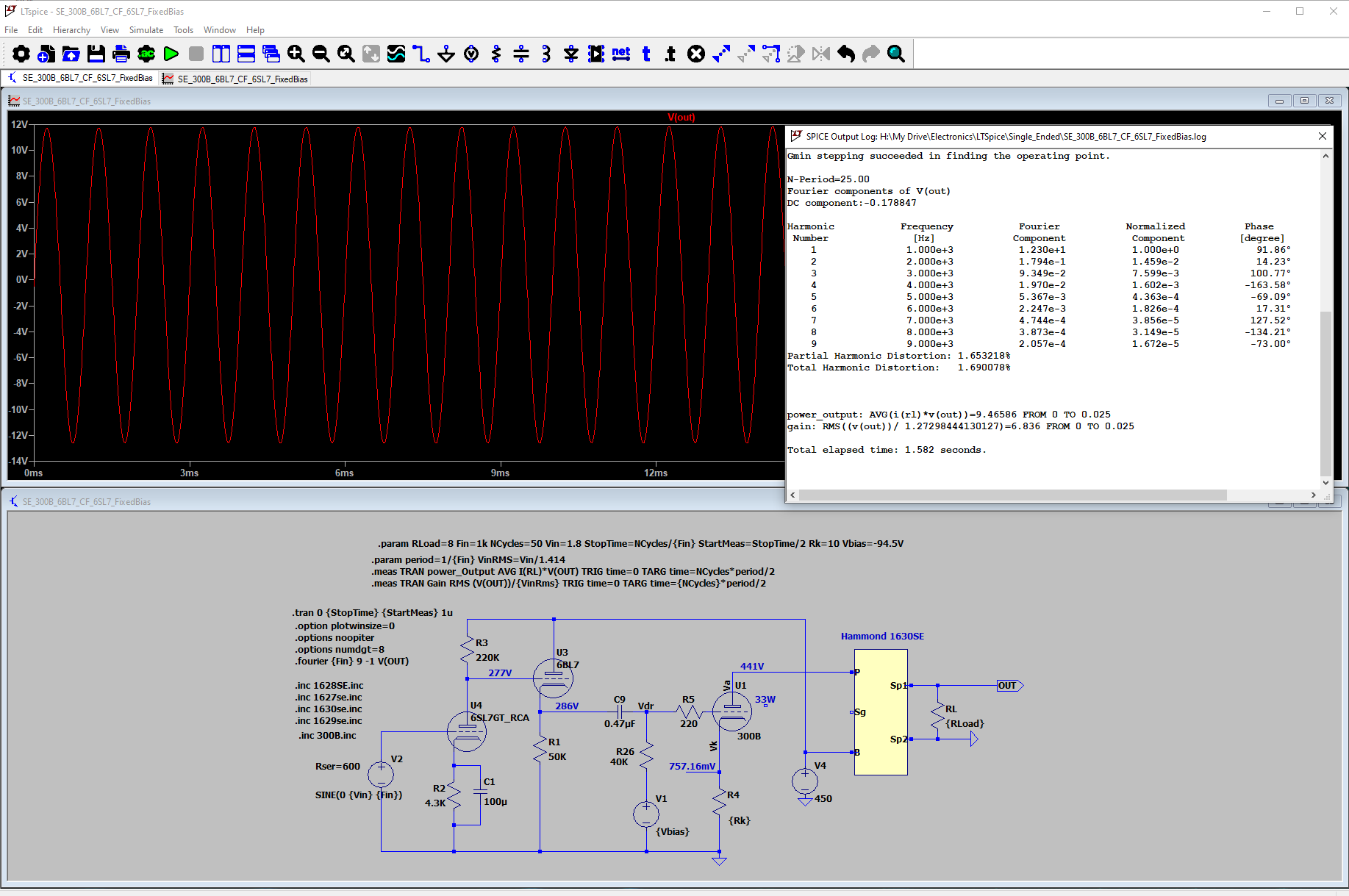Image resolution: width=1349 pixels, height=896 pixels.
Task: Minimize the waveform plot pane
Action: point(1279,101)
